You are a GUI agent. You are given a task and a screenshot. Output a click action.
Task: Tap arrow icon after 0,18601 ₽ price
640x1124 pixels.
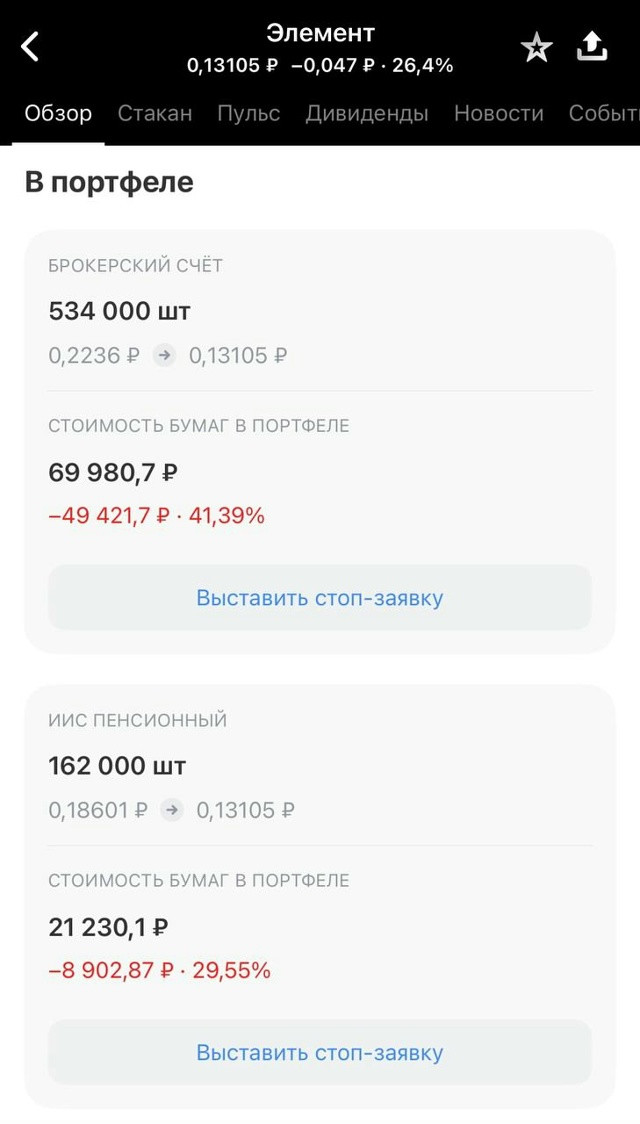coord(172,810)
